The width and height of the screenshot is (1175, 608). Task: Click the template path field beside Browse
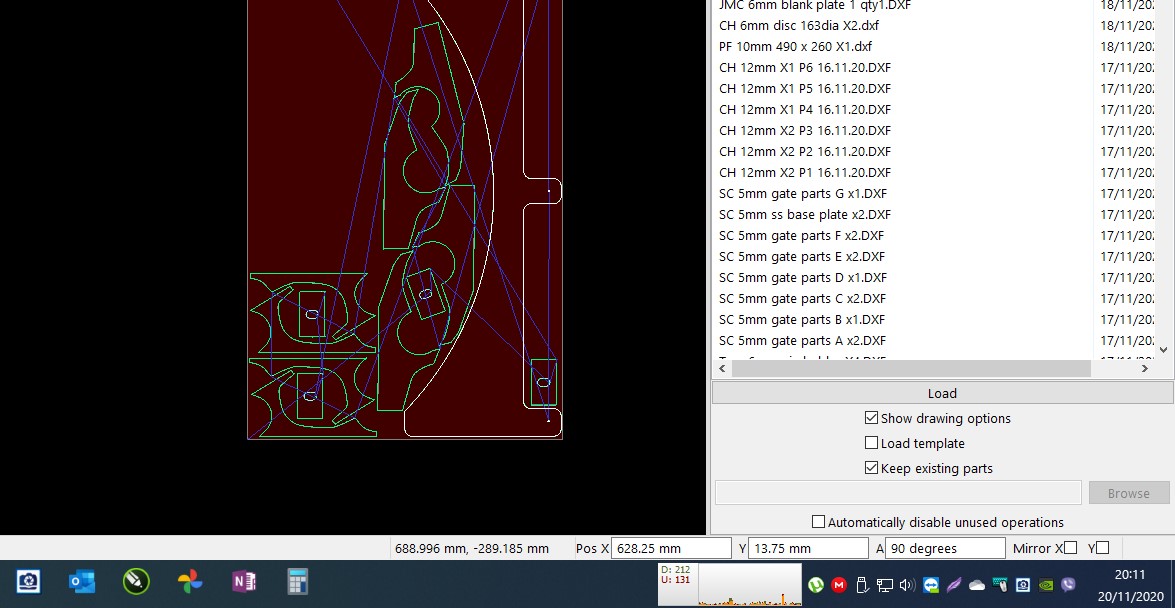(898, 493)
